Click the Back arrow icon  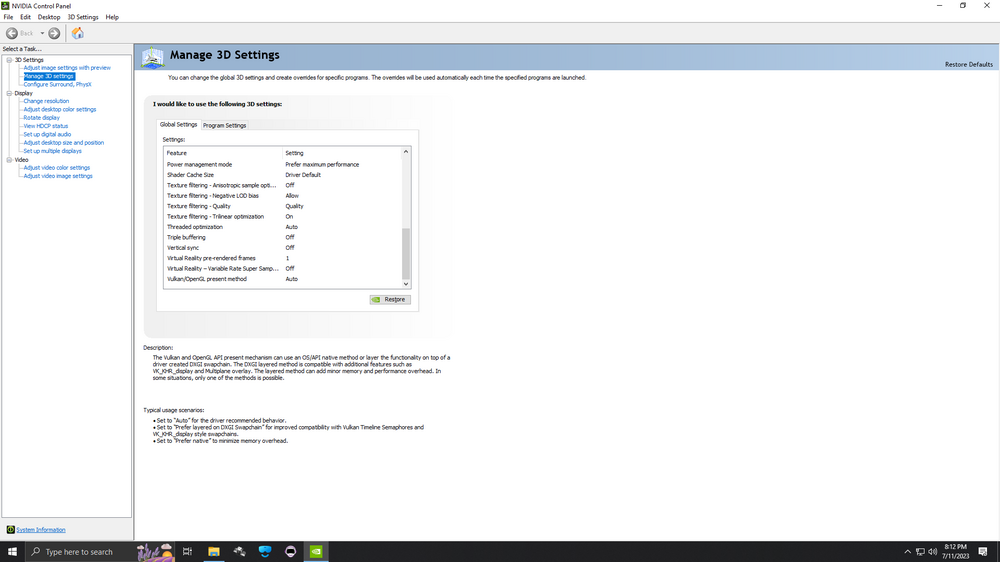(x=12, y=33)
